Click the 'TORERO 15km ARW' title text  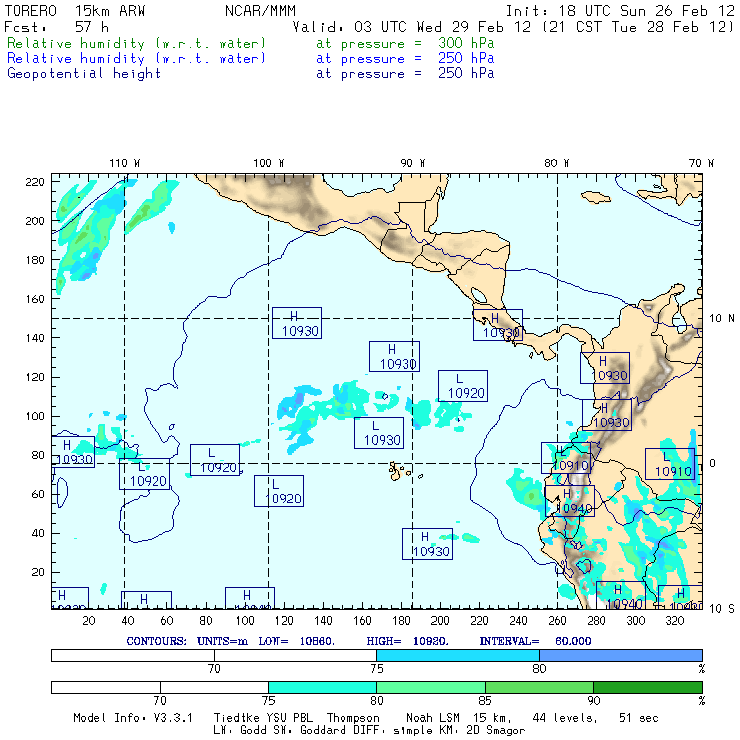75,11
